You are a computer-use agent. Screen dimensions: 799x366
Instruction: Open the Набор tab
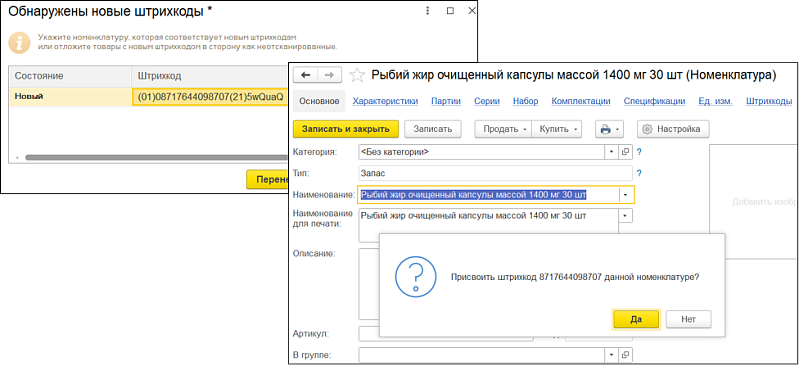tap(526, 101)
